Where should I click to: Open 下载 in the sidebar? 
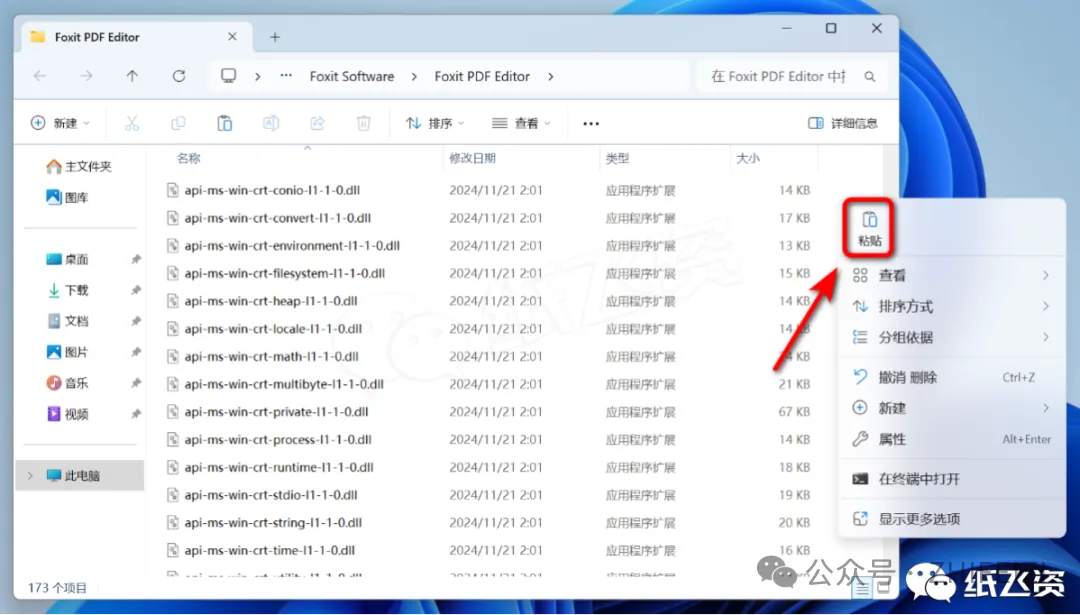click(x=67, y=291)
